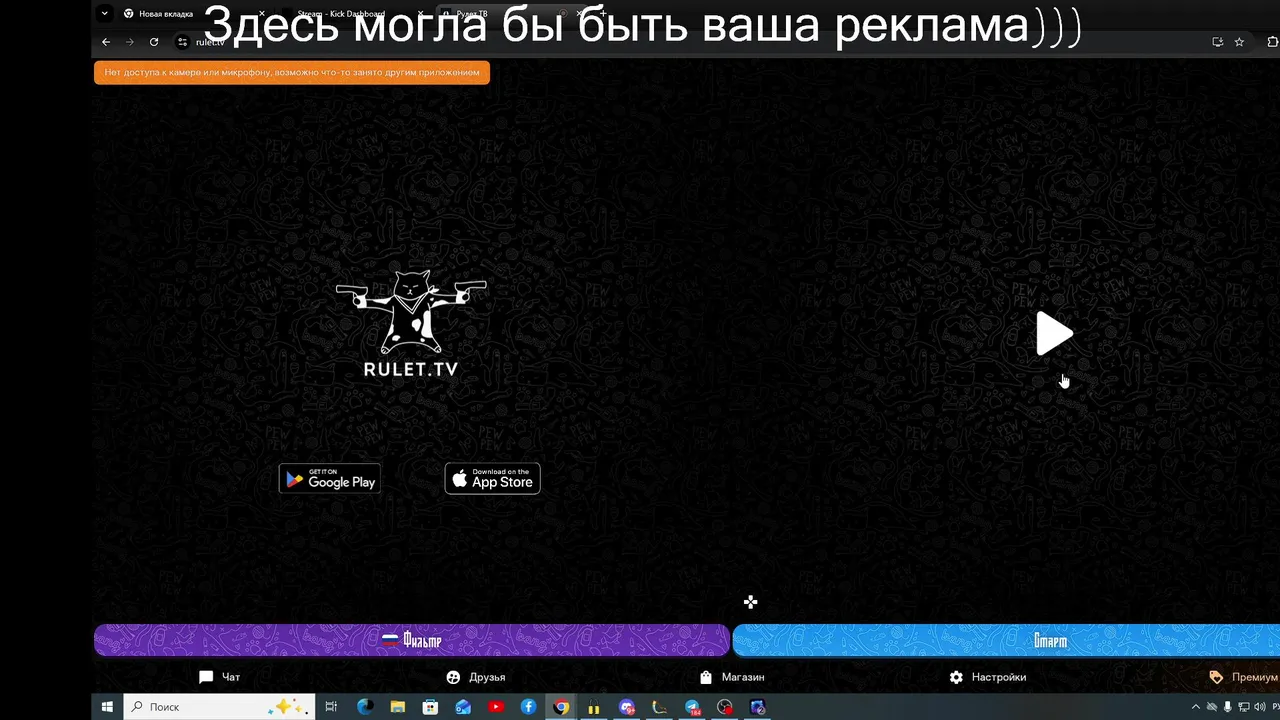Screen dimensions: 1280x720
Task: Open the Windows Start menu
Action: pos(107,707)
